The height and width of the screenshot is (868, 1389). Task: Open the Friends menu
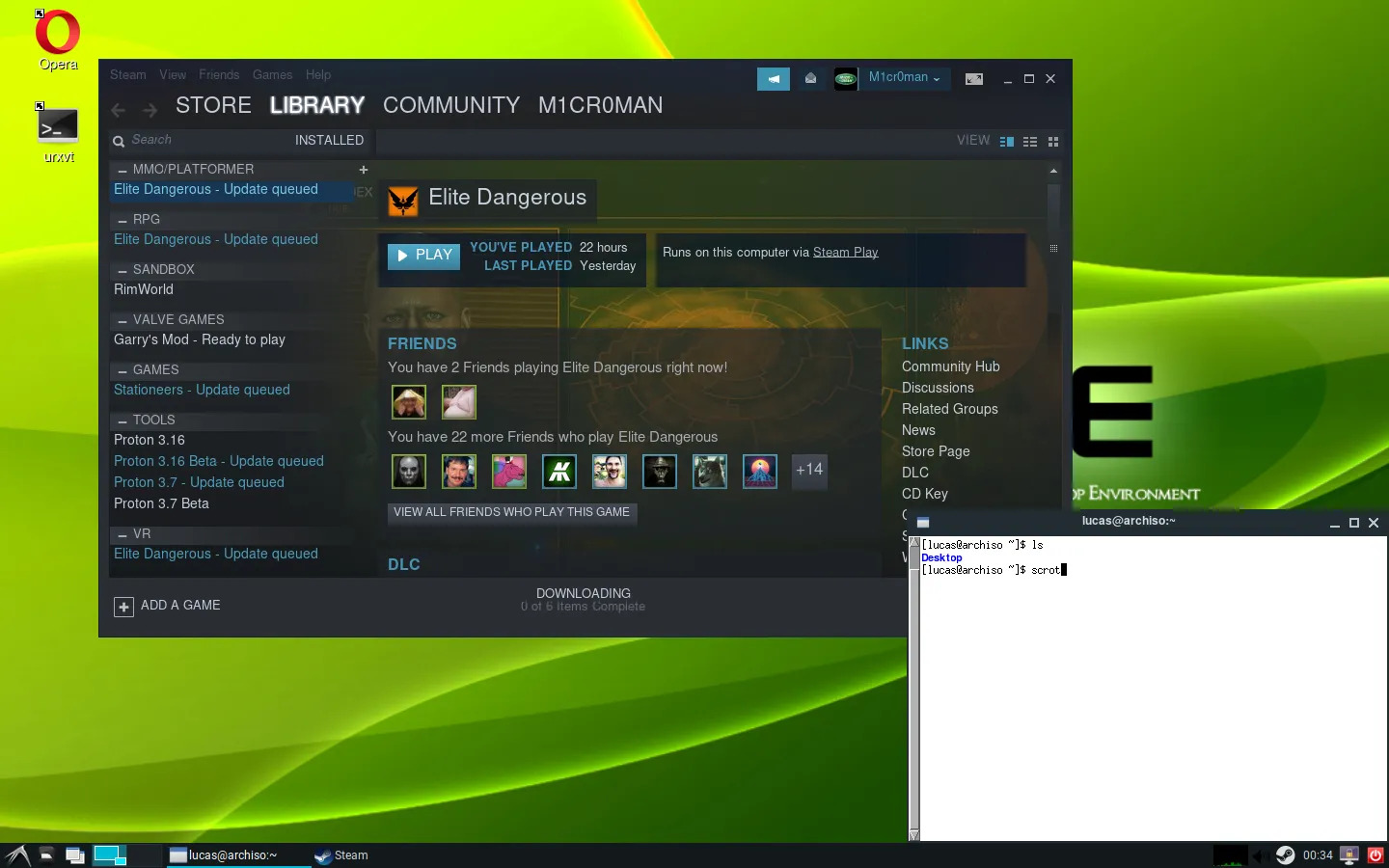219,75
